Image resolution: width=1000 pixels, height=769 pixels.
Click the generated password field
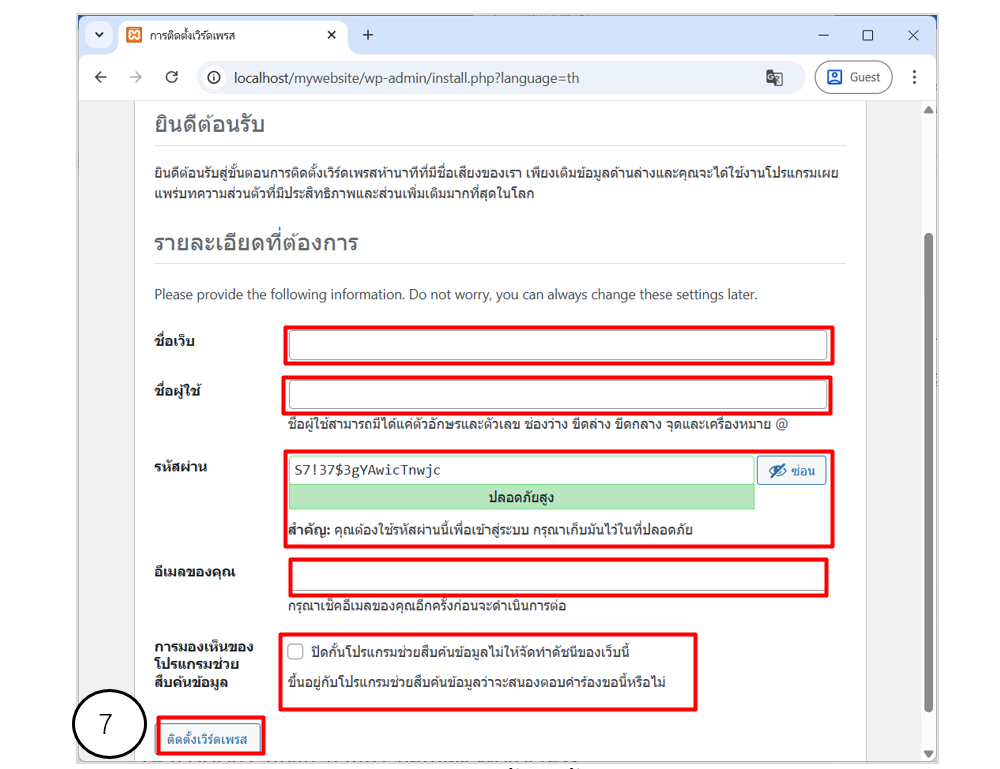(x=520, y=470)
